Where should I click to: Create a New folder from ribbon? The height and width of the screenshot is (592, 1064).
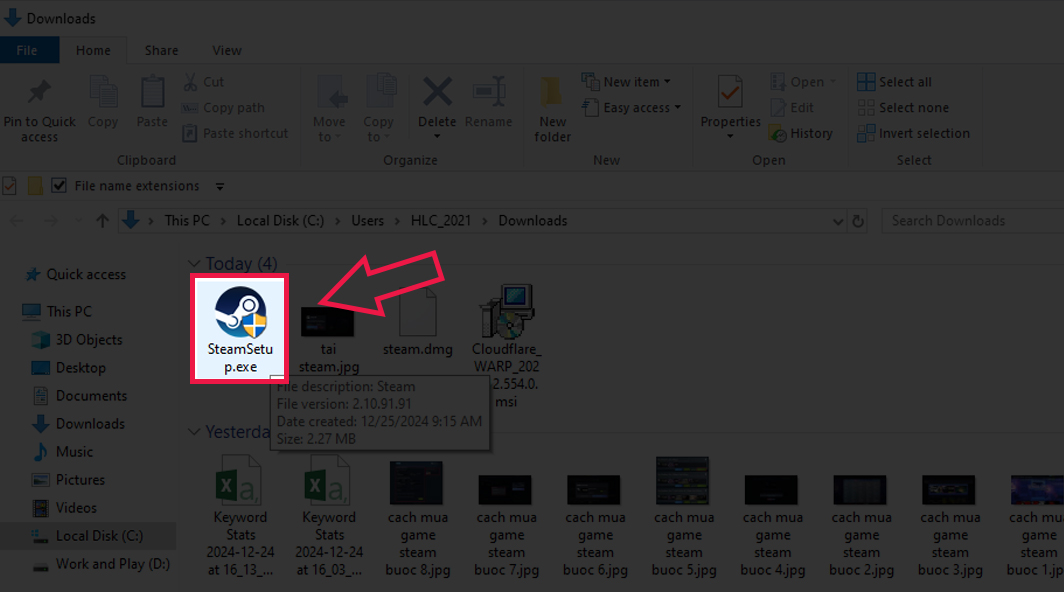coord(552,109)
